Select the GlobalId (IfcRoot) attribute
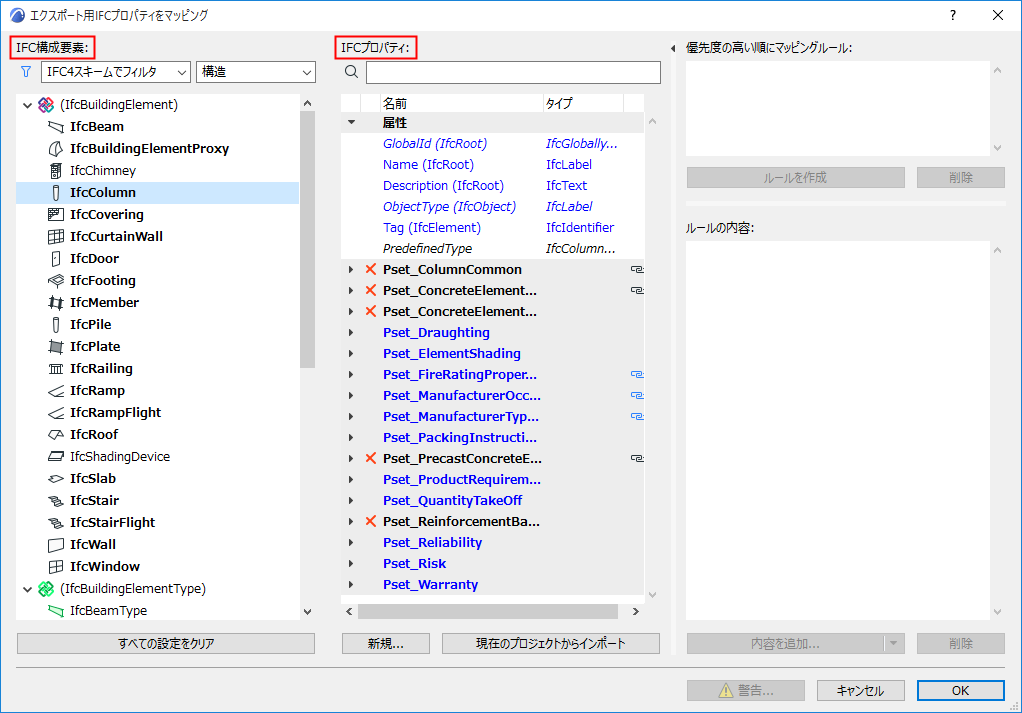1022x713 pixels. coord(435,143)
